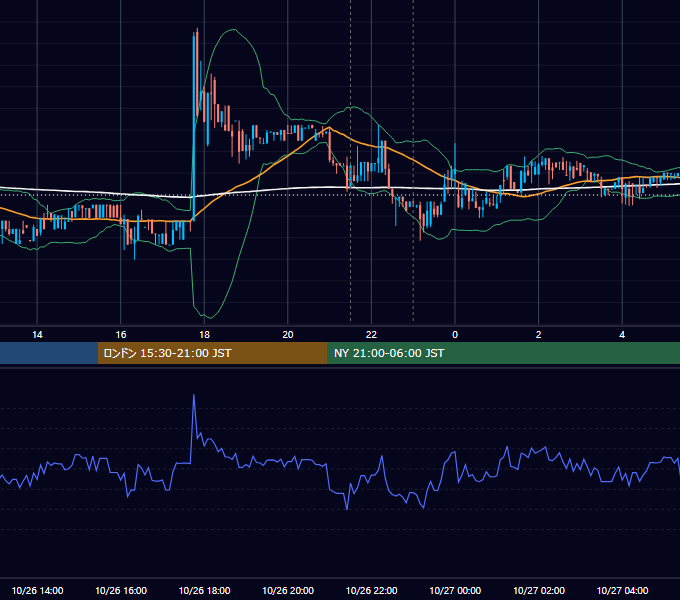The image size is (680, 600).
Task: Click the hour label 22 on time axis
Action: tap(371, 335)
